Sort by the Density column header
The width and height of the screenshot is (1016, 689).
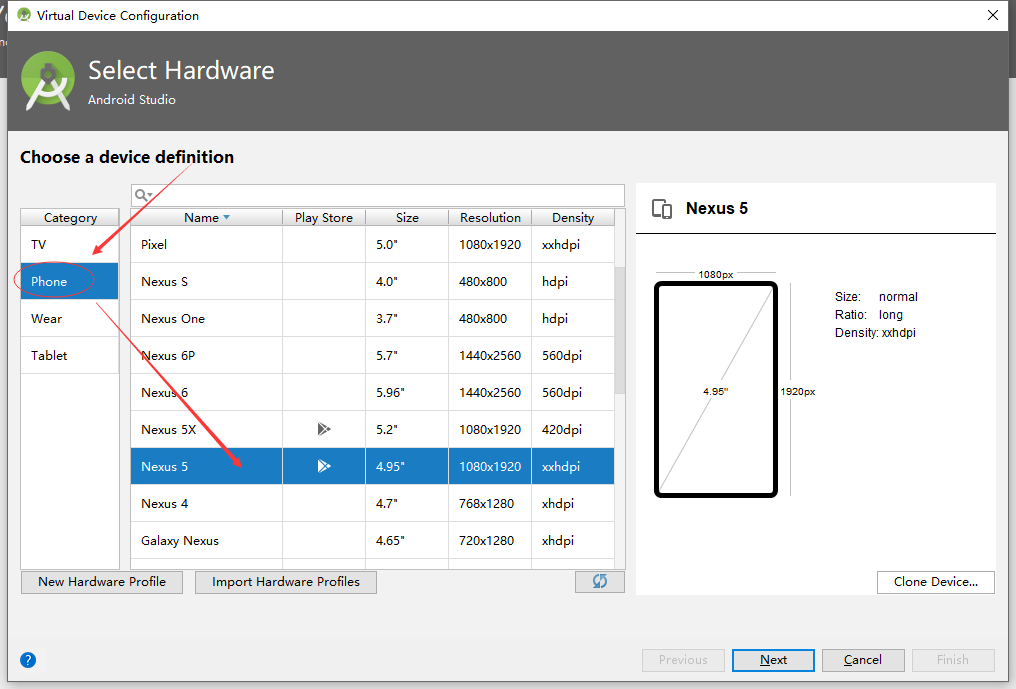pos(573,218)
